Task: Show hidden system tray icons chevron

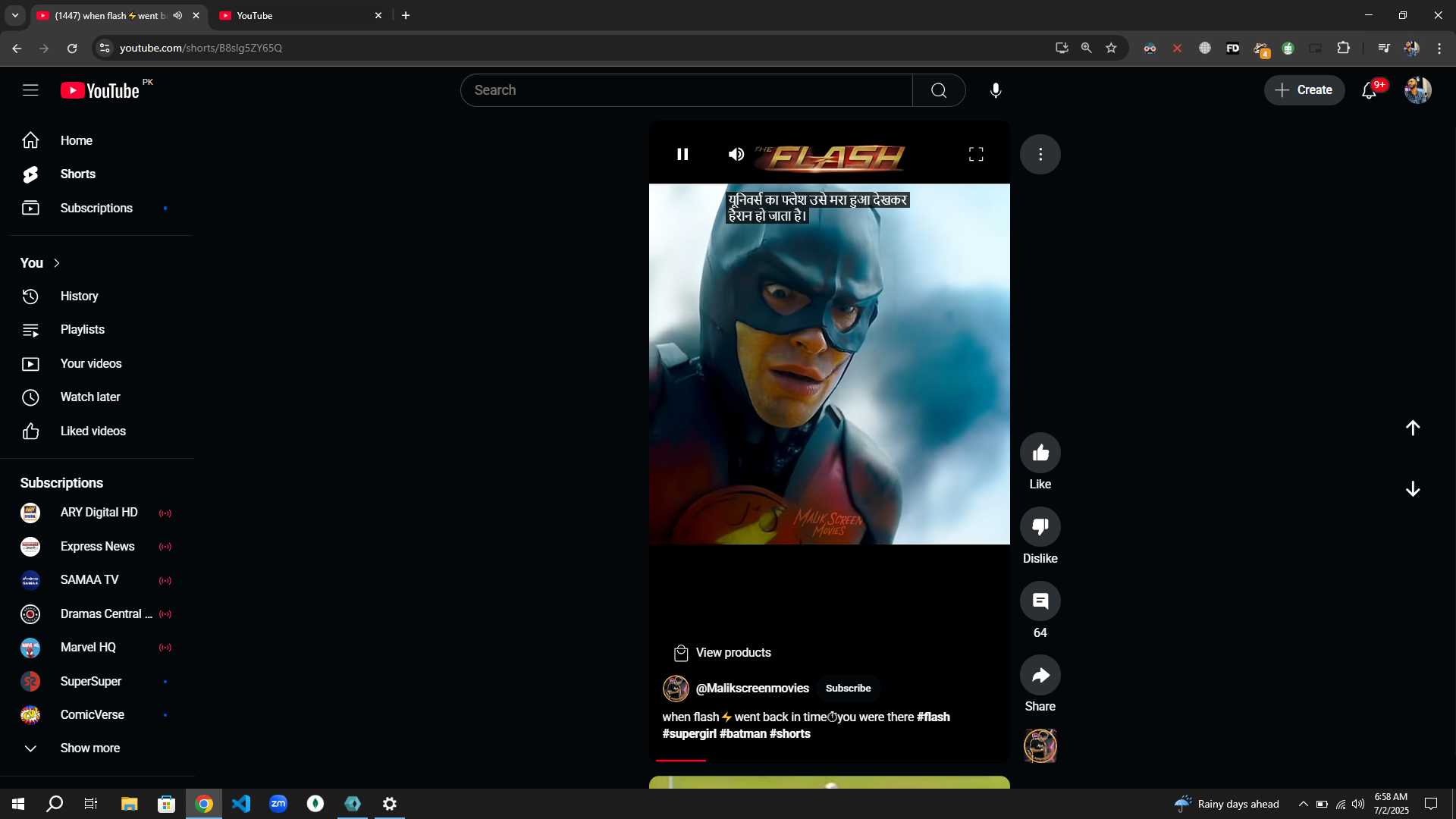Action: point(1303,804)
